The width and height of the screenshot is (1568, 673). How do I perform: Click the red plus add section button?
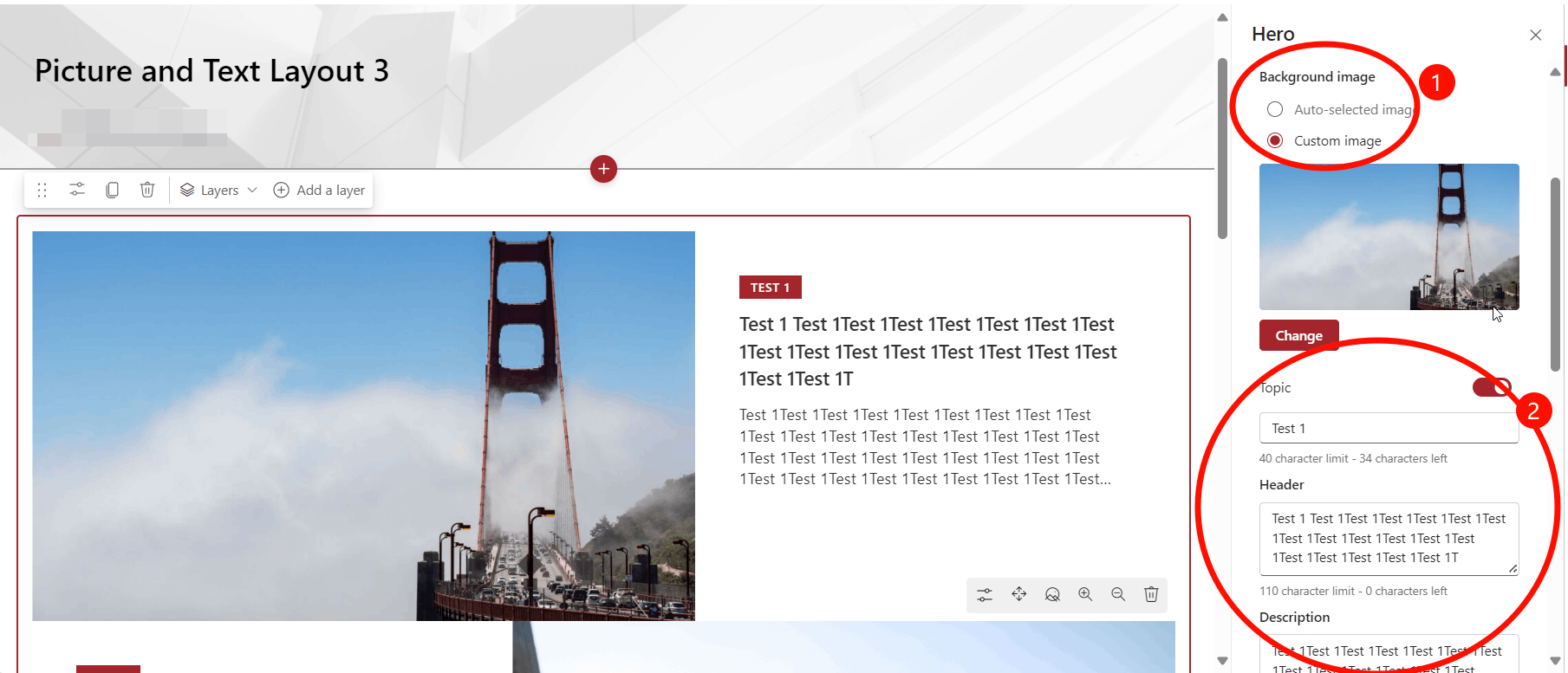pos(603,169)
